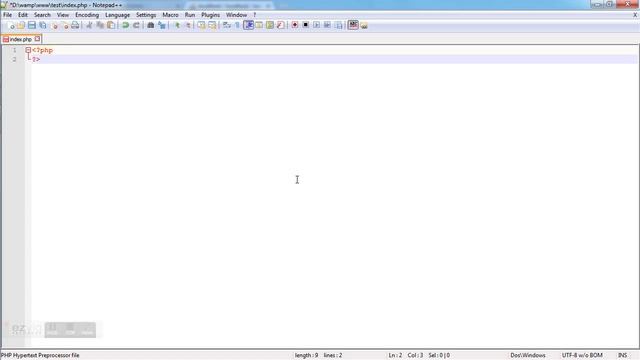Print the document from the toolbar
The image size is (640, 360).
coord(75,25)
